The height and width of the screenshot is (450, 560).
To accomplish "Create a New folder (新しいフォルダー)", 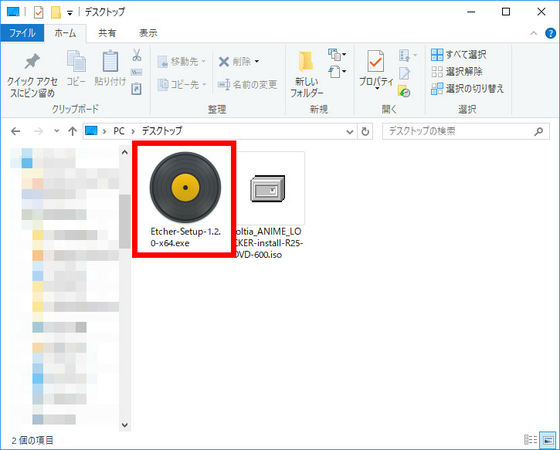I will click(x=306, y=74).
